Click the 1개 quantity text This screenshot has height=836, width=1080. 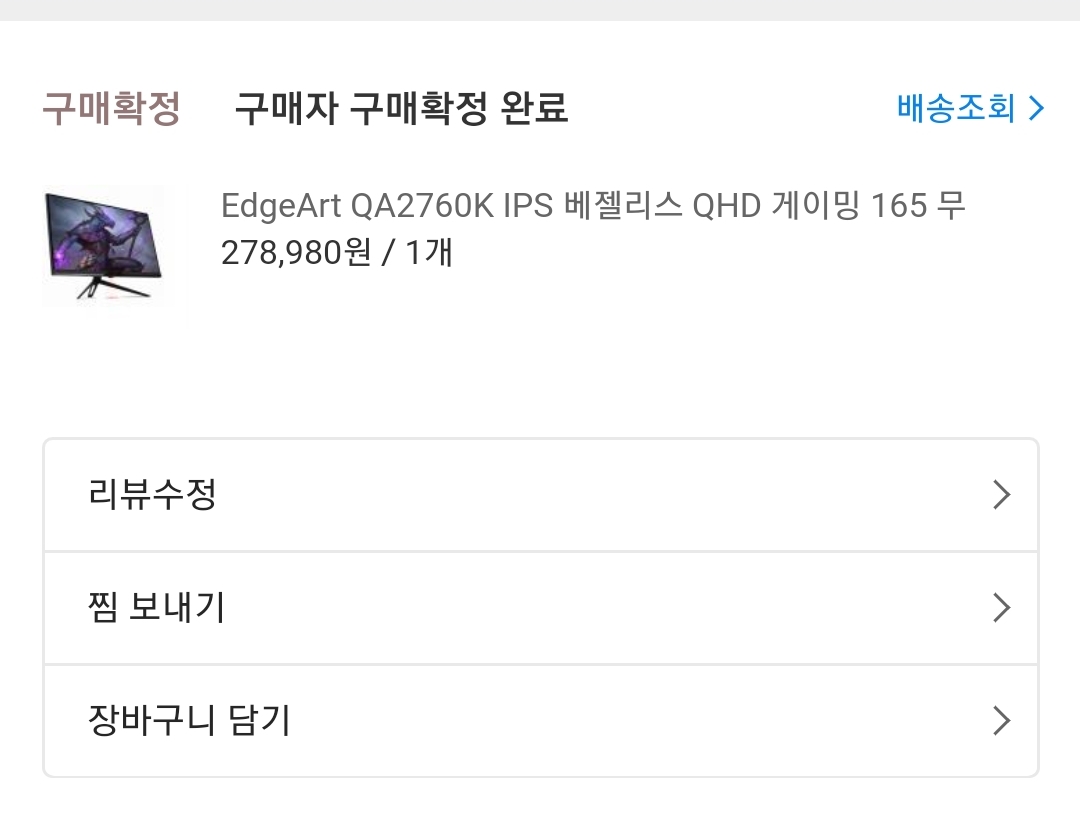coord(429,252)
